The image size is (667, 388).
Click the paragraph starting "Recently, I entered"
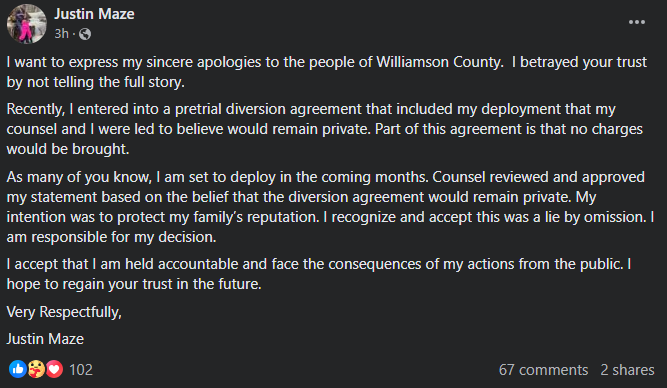point(325,129)
